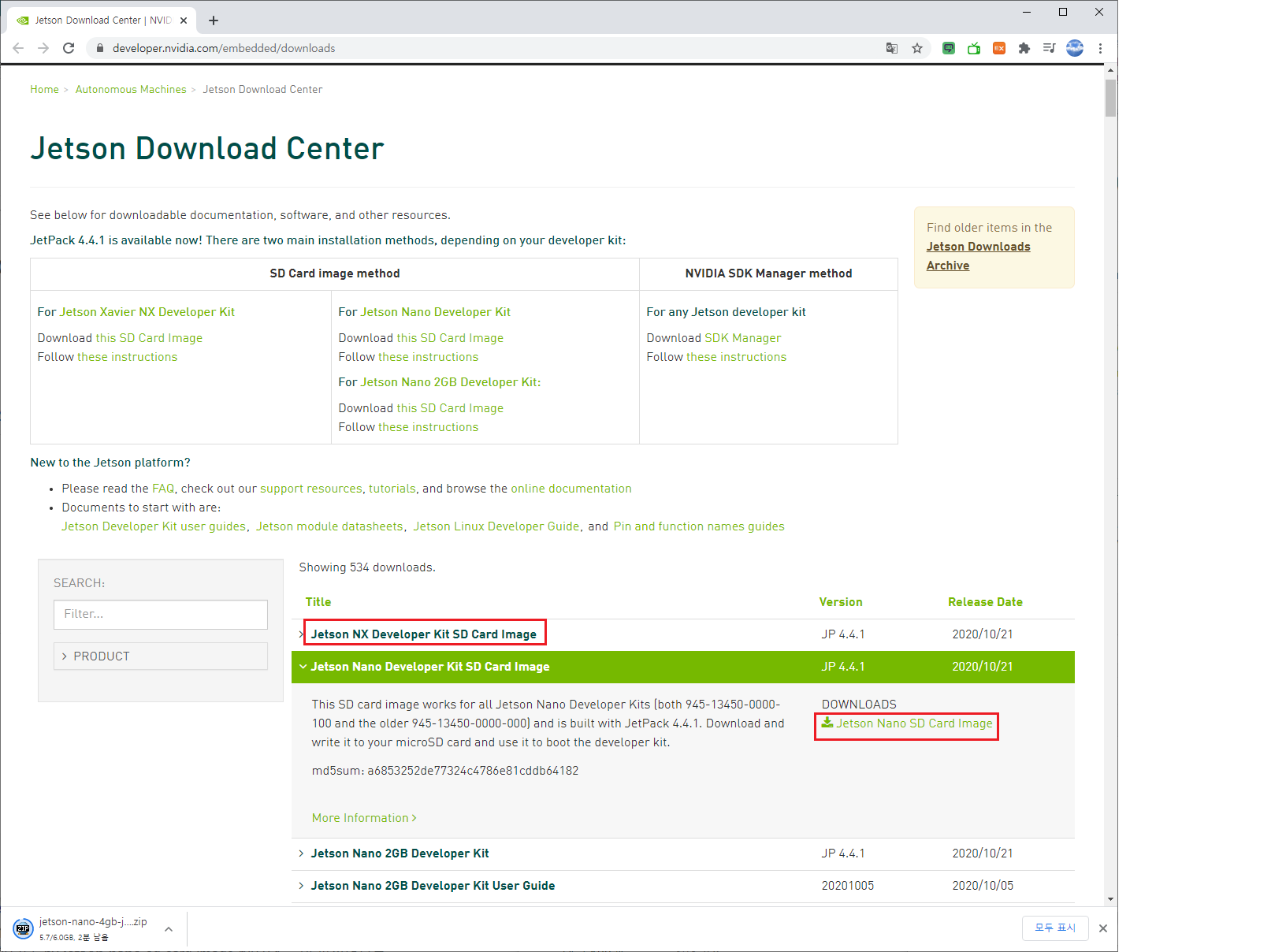Expand Jetson NX Developer Kit SD Card Image
This screenshot has height=952, width=1286.
click(423, 634)
